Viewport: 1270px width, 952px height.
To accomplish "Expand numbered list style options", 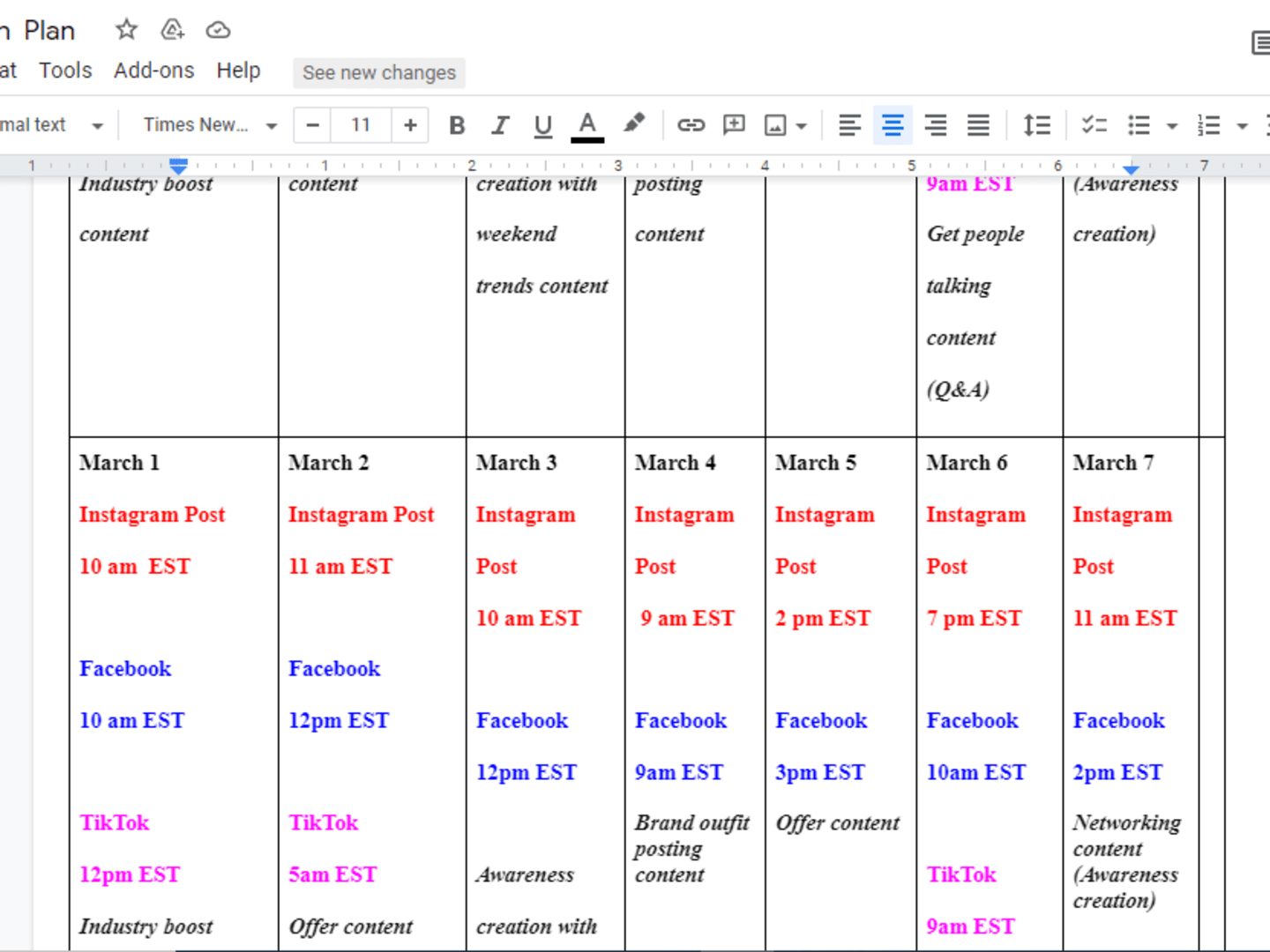I will (1242, 126).
